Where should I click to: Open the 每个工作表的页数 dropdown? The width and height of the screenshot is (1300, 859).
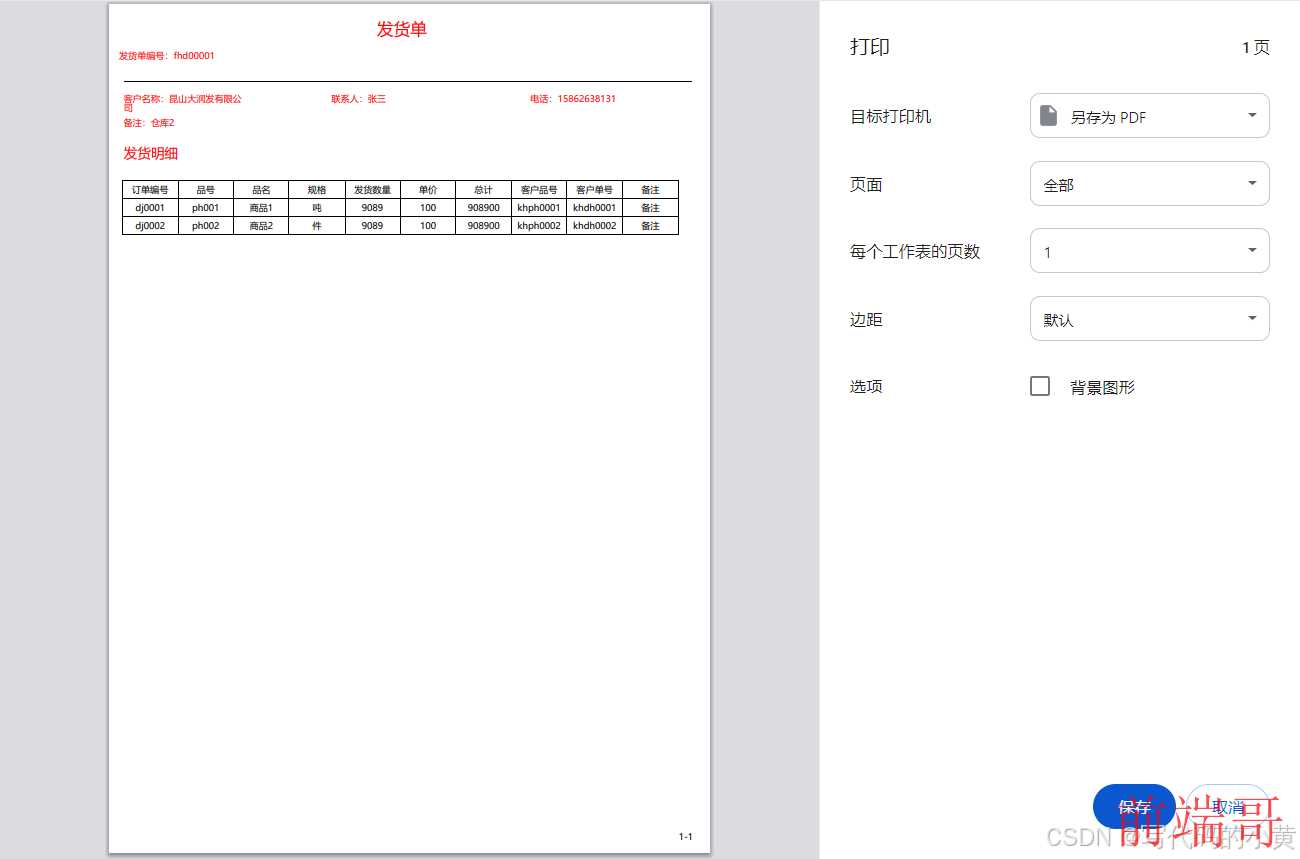1149,251
